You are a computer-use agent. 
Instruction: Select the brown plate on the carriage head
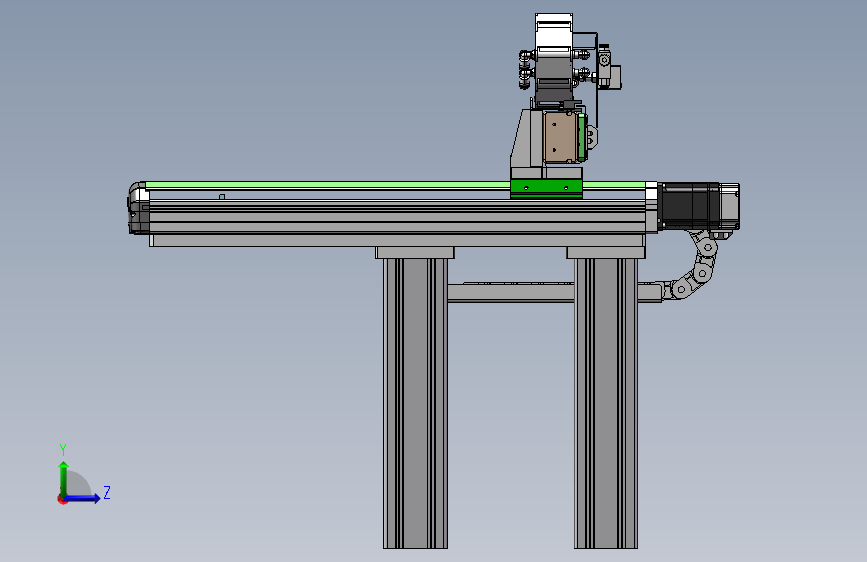[x=560, y=137]
